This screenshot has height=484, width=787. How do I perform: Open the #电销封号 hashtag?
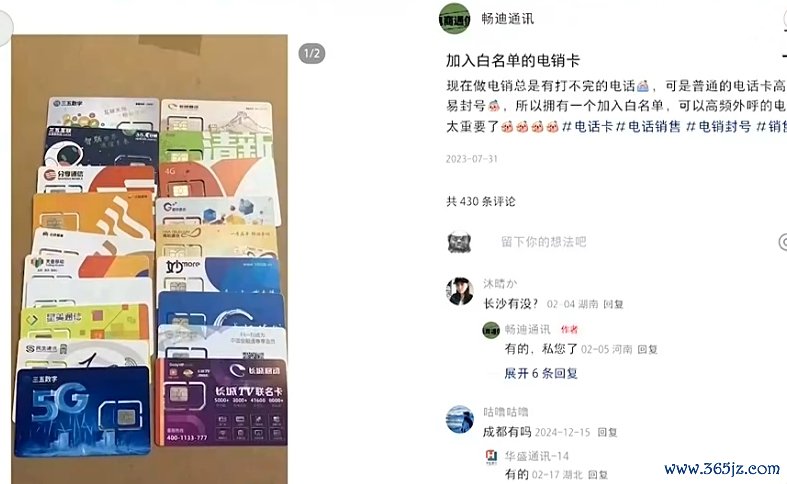pos(719,127)
